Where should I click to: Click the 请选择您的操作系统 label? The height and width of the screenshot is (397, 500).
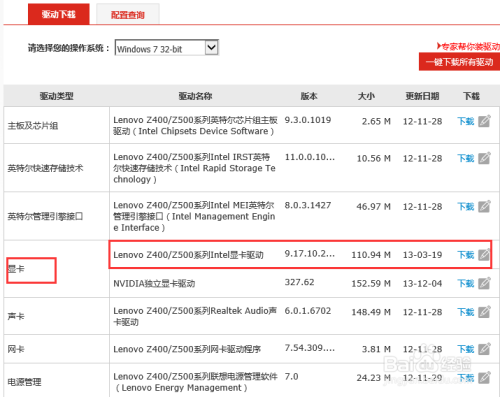pos(69,48)
